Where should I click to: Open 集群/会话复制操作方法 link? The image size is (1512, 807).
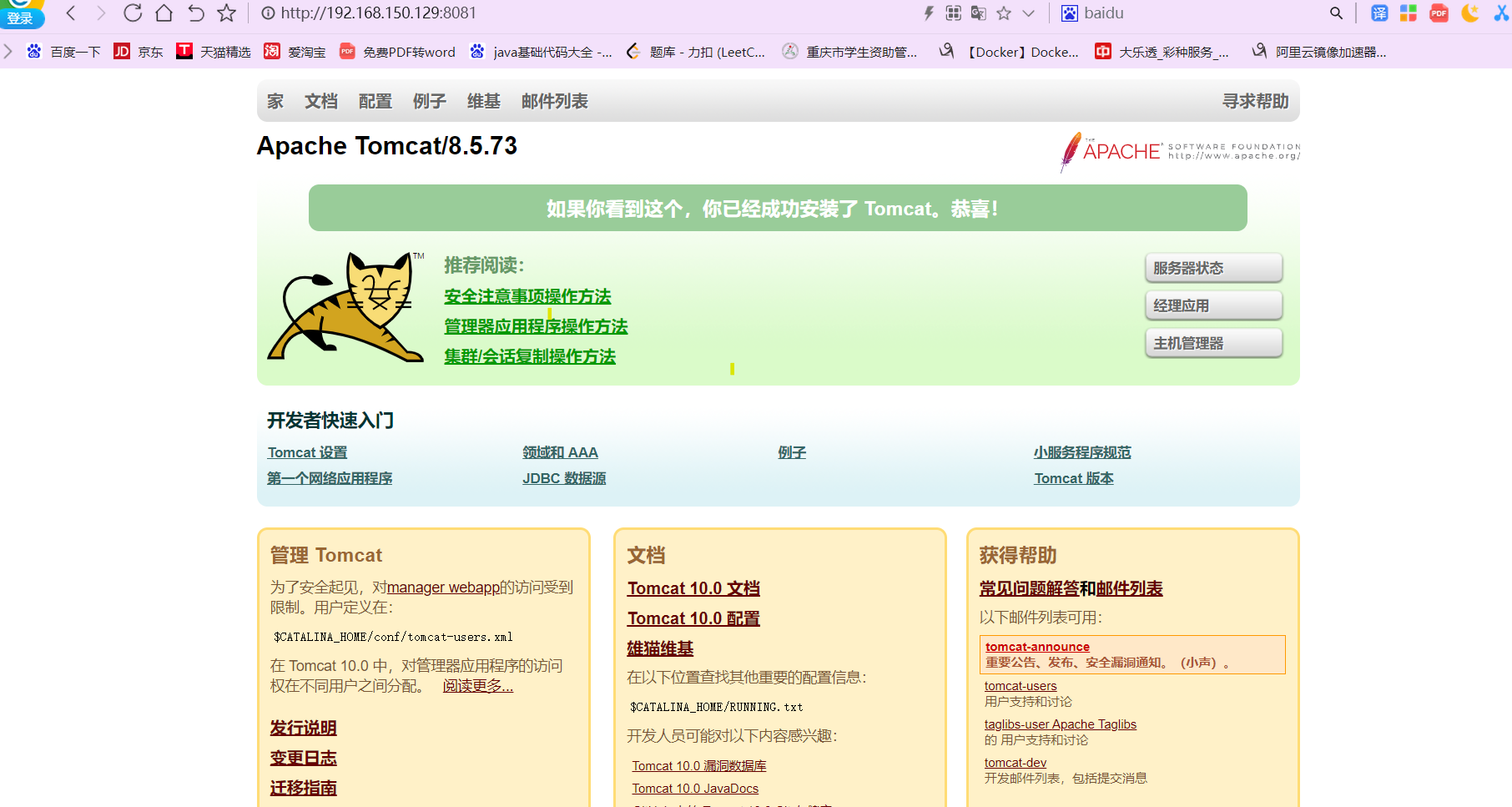530,356
